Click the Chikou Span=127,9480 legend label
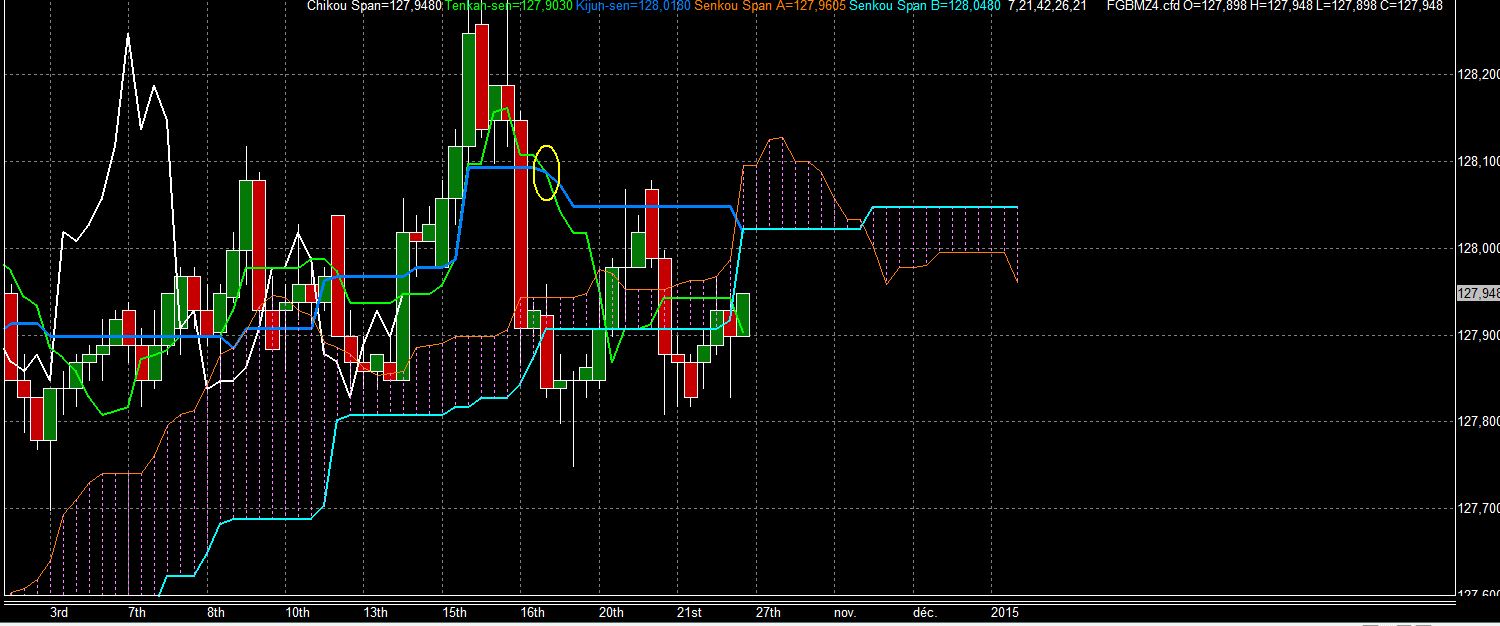The width and height of the screenshot is (1500, 626). [375, 6]
